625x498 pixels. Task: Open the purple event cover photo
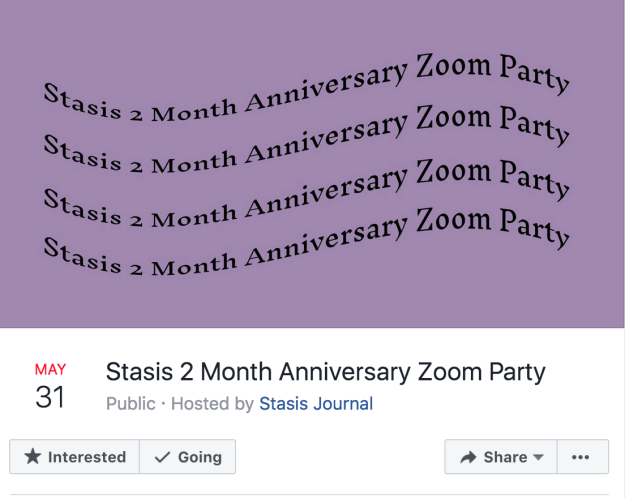click(x=312, y=290)
